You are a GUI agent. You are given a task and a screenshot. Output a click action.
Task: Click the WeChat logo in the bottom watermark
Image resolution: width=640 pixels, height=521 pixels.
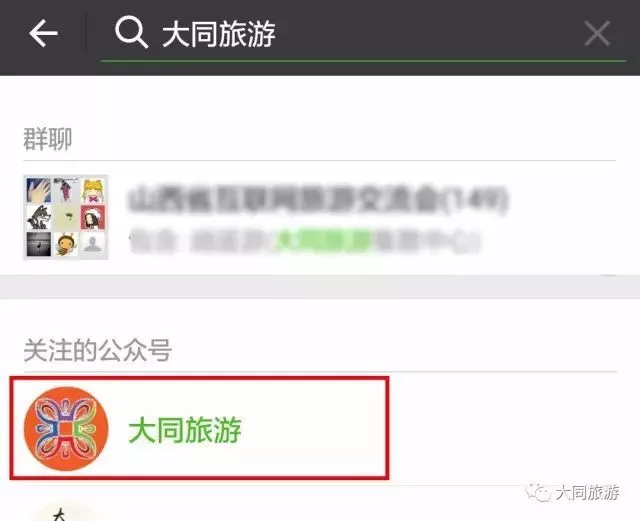pyautogui.click(x=538, y=492)
